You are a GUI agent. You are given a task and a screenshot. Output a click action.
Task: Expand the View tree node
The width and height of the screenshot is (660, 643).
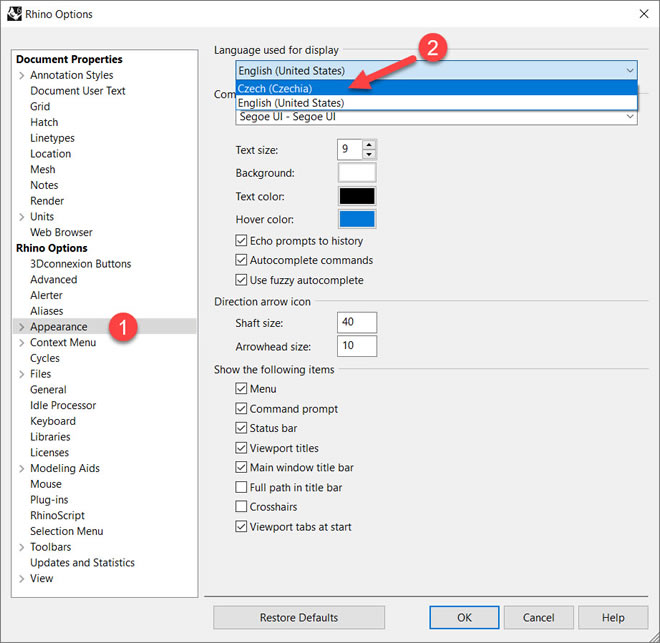coord(21,579)
